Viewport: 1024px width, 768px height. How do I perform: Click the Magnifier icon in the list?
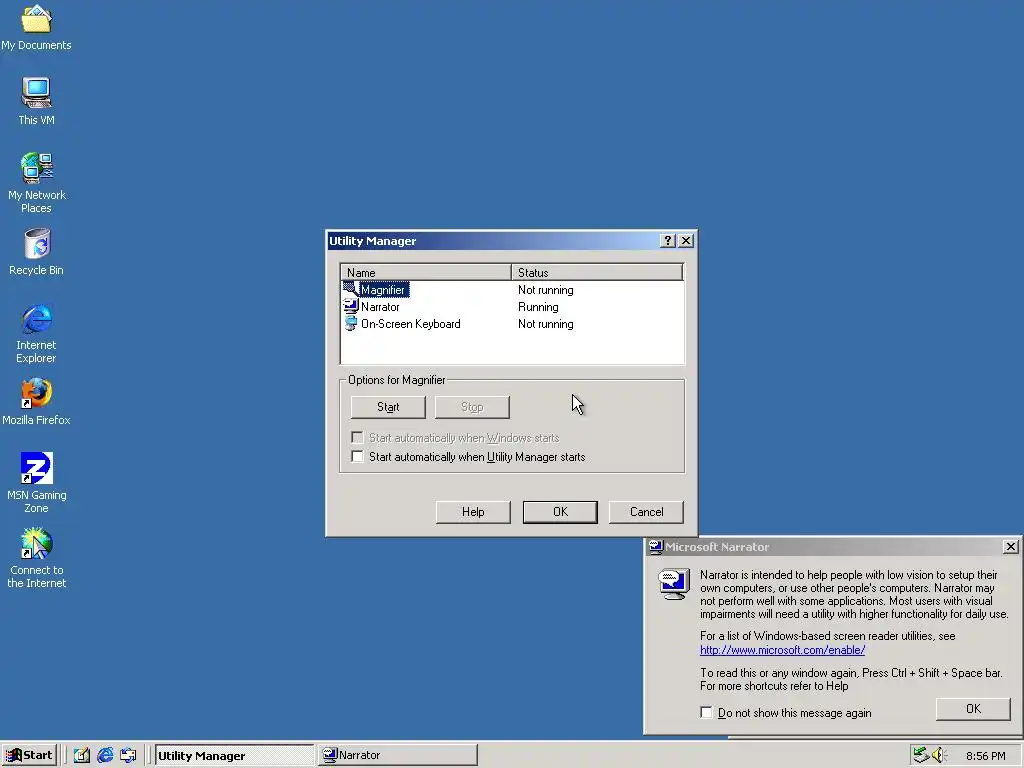(x=351, y=289)
